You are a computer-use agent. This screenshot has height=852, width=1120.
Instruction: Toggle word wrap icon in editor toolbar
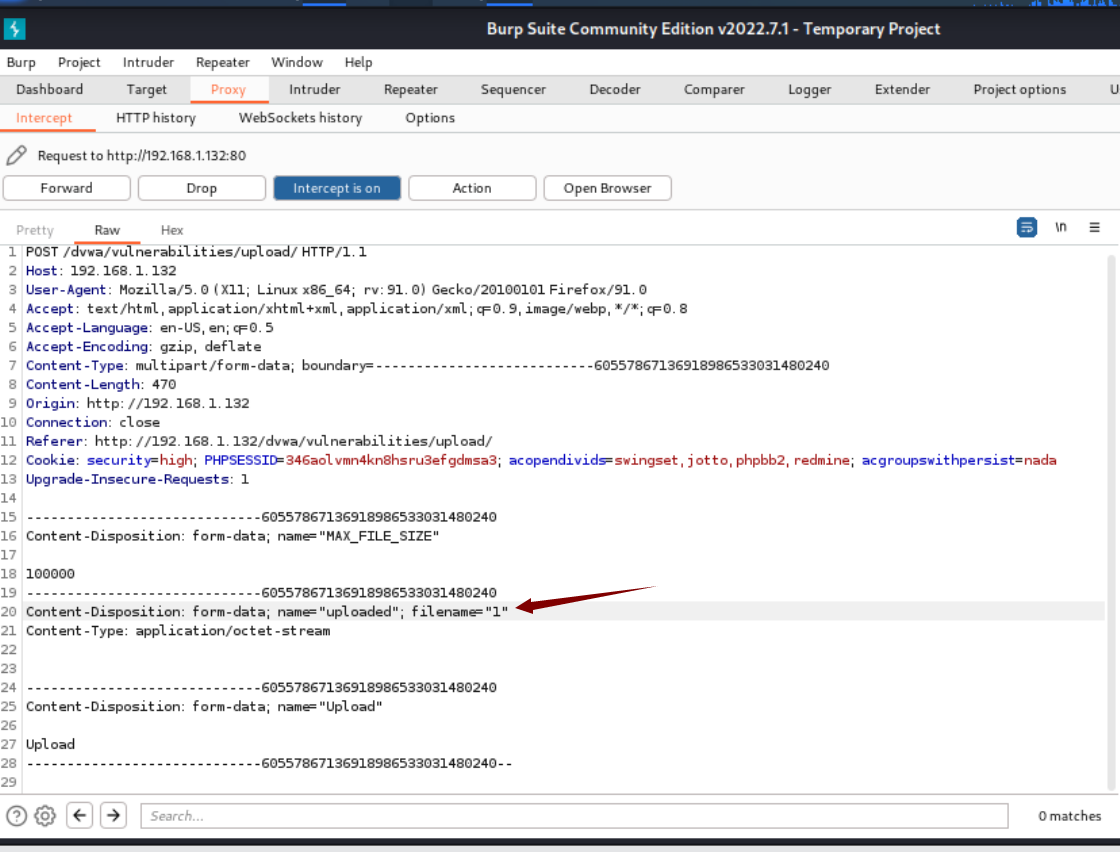(x=1026, y=227)
